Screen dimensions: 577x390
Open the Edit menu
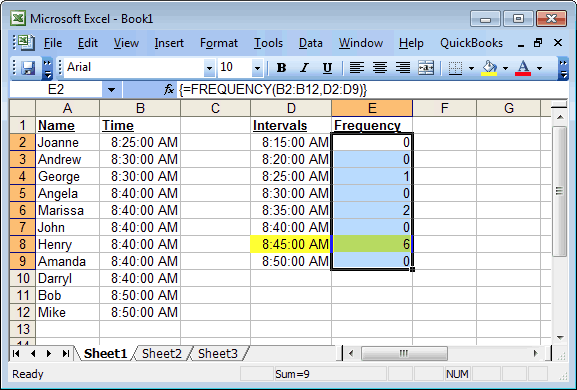pyautogui.click(x=88, y=43)
